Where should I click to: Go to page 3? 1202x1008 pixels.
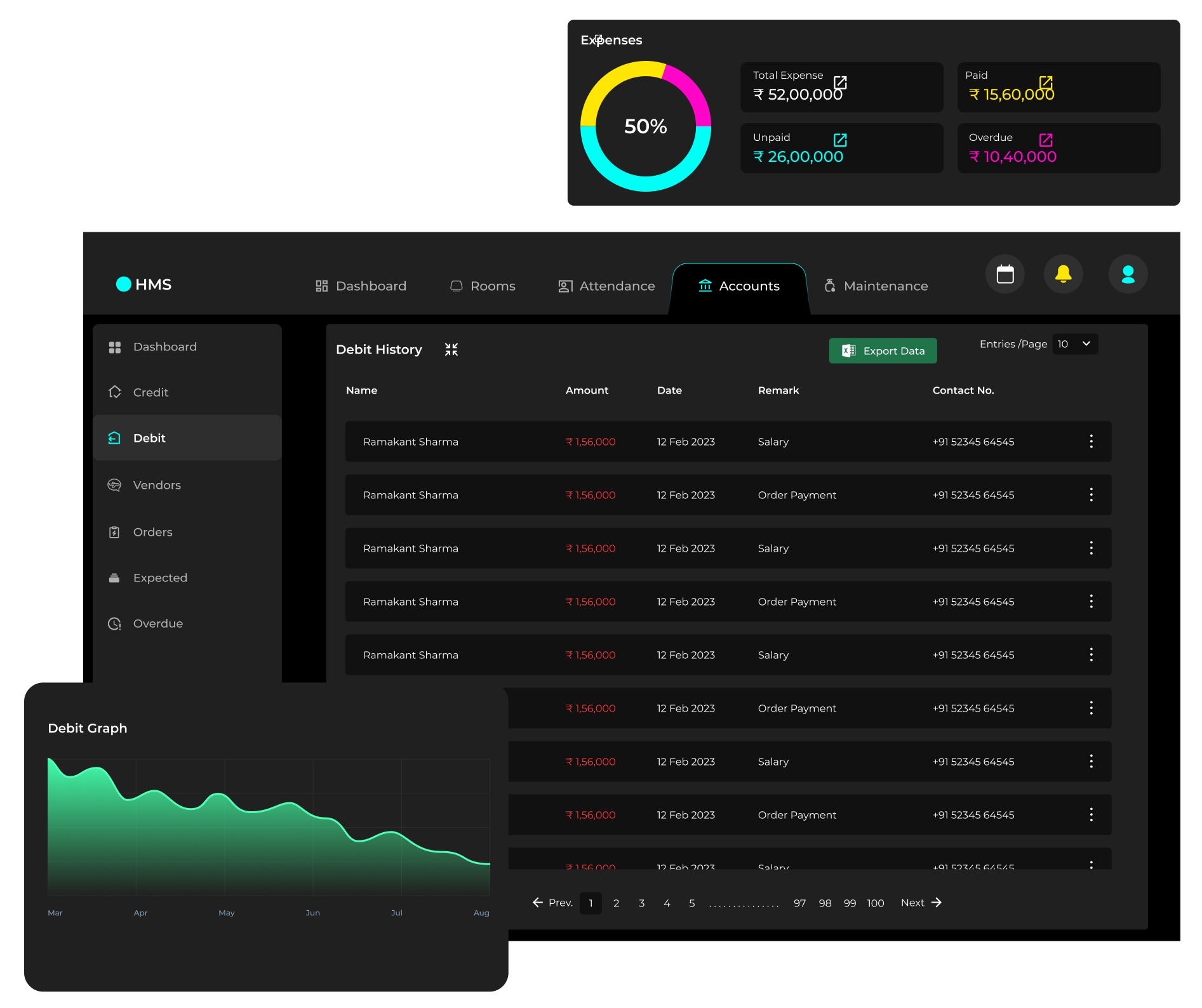[x=641, y=903]
